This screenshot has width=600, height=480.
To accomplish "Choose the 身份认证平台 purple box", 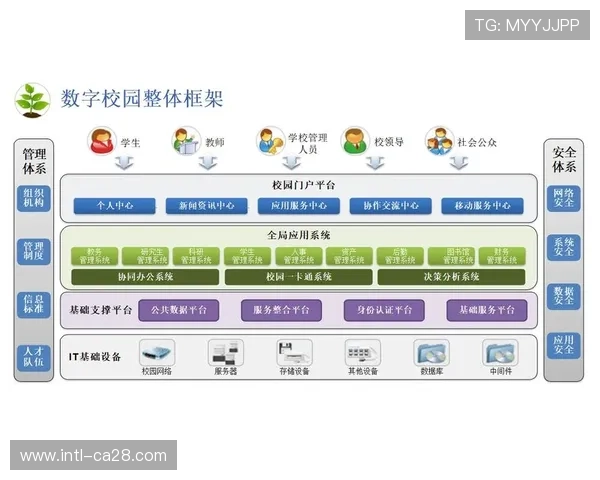I will click(384, 310).
